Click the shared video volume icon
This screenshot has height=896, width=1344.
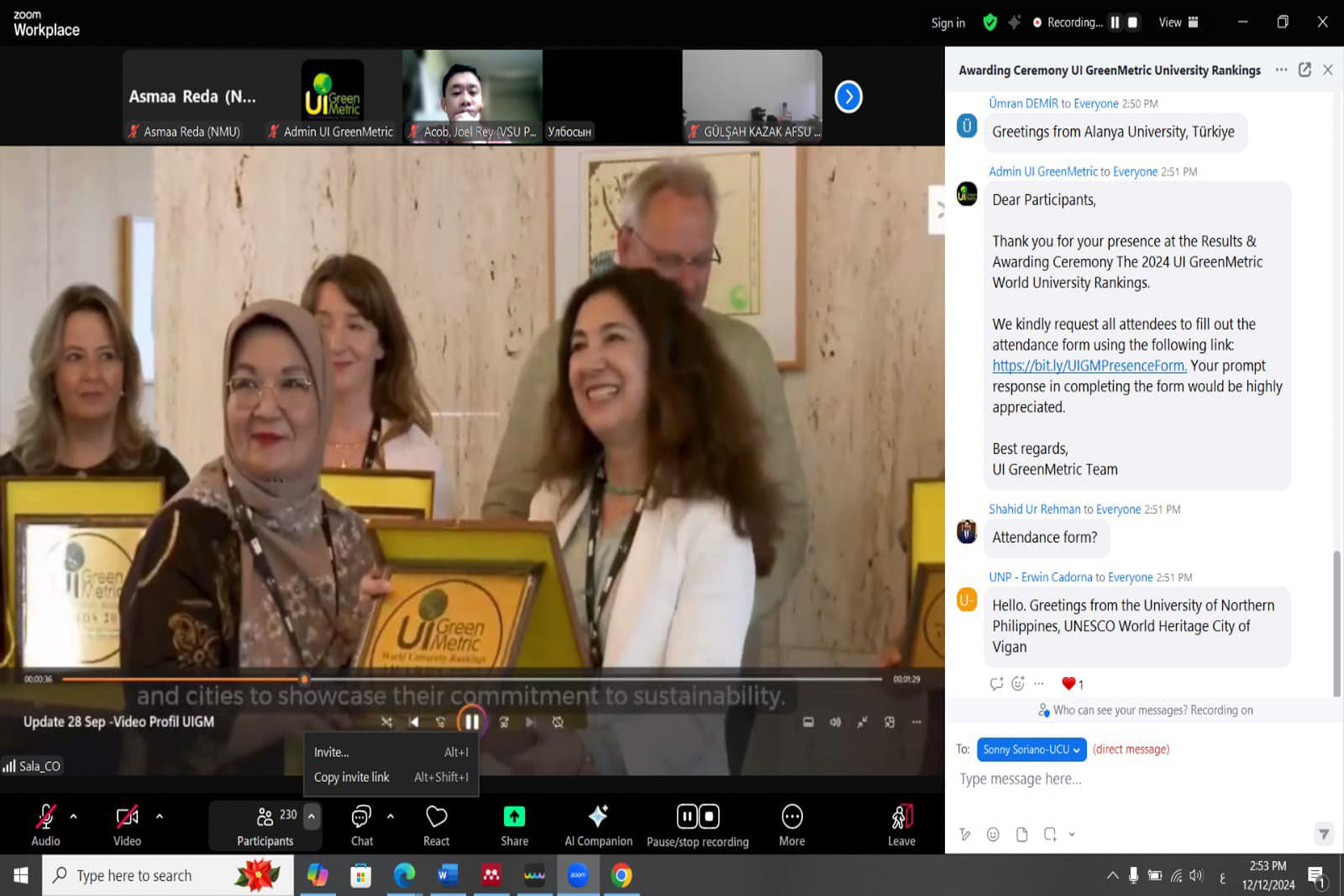(835, 722)
